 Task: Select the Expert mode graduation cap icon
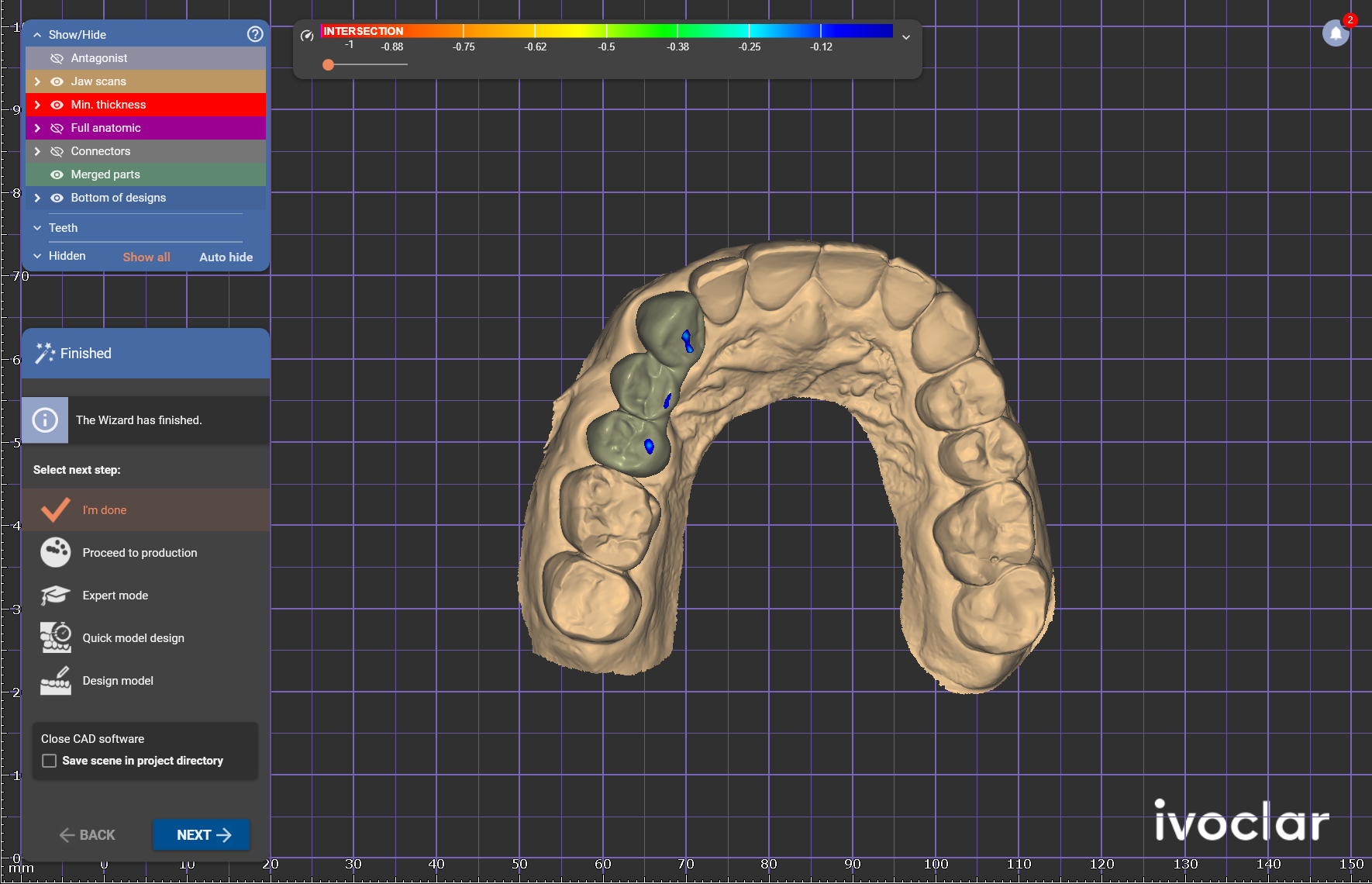tap(56, 596)
